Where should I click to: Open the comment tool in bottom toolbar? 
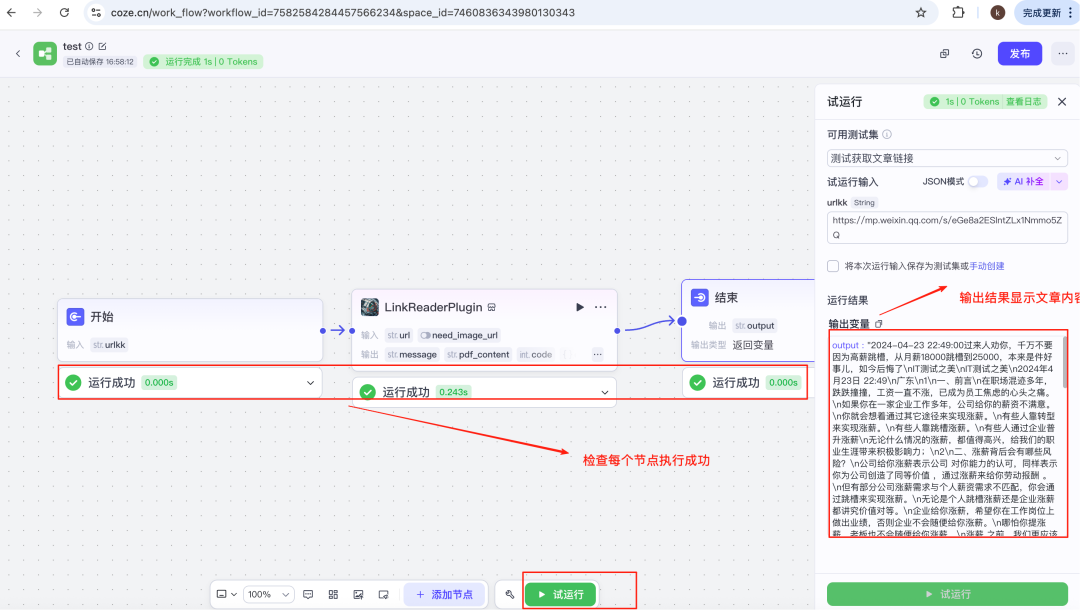(x=308, y=594)
